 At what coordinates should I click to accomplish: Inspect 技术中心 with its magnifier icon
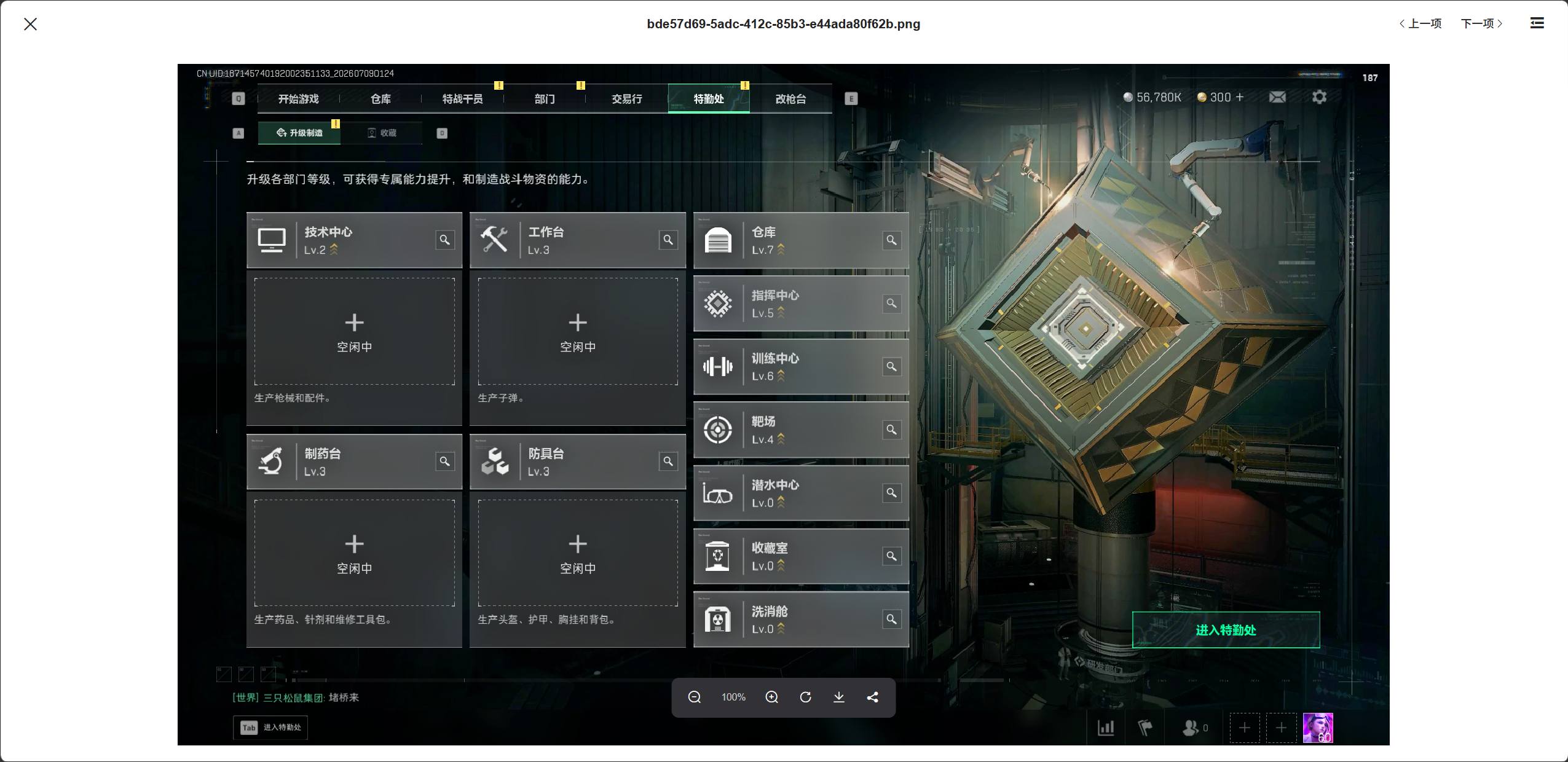(444, 240)
